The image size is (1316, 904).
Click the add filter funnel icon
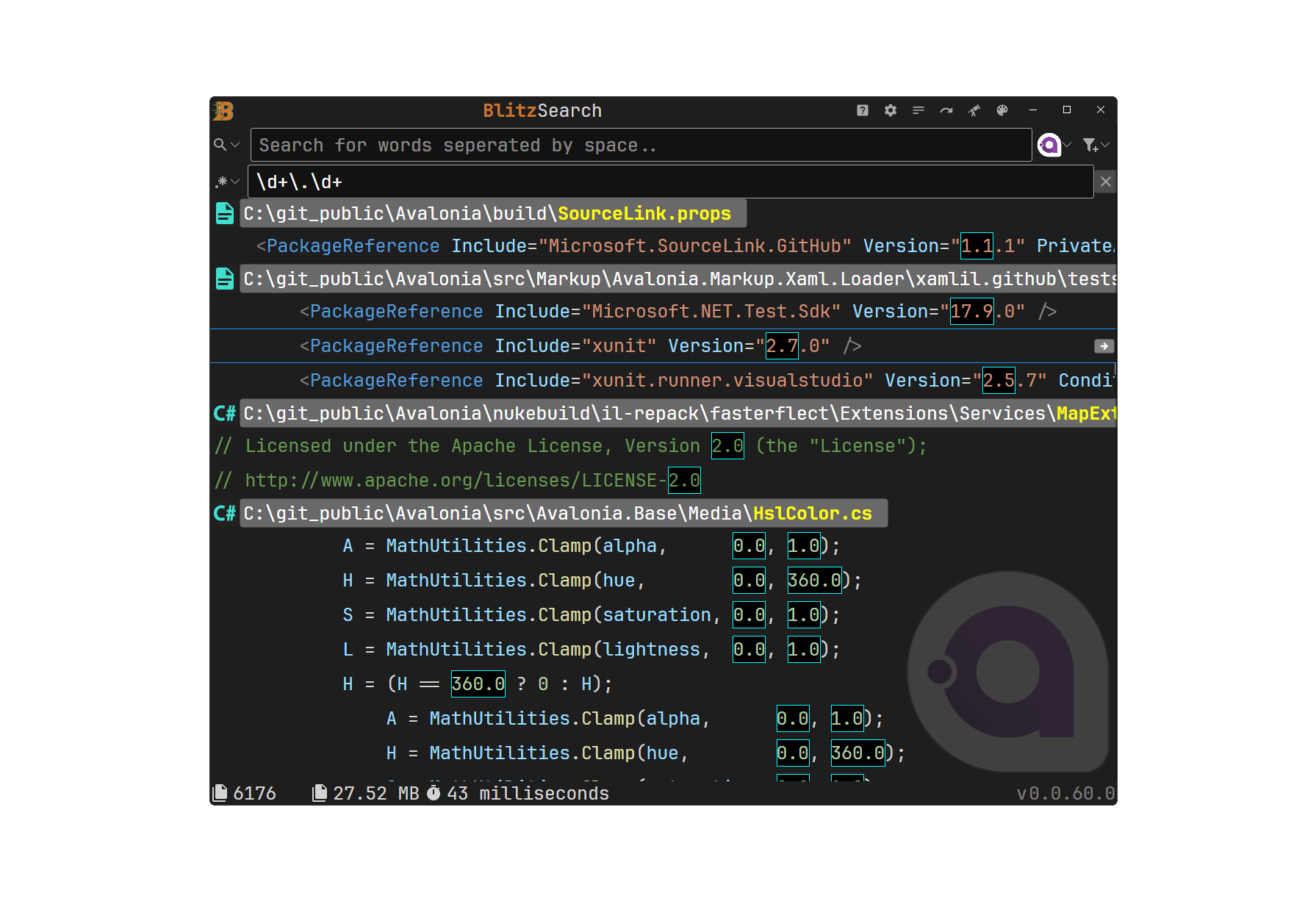[x=1090, y=145]
